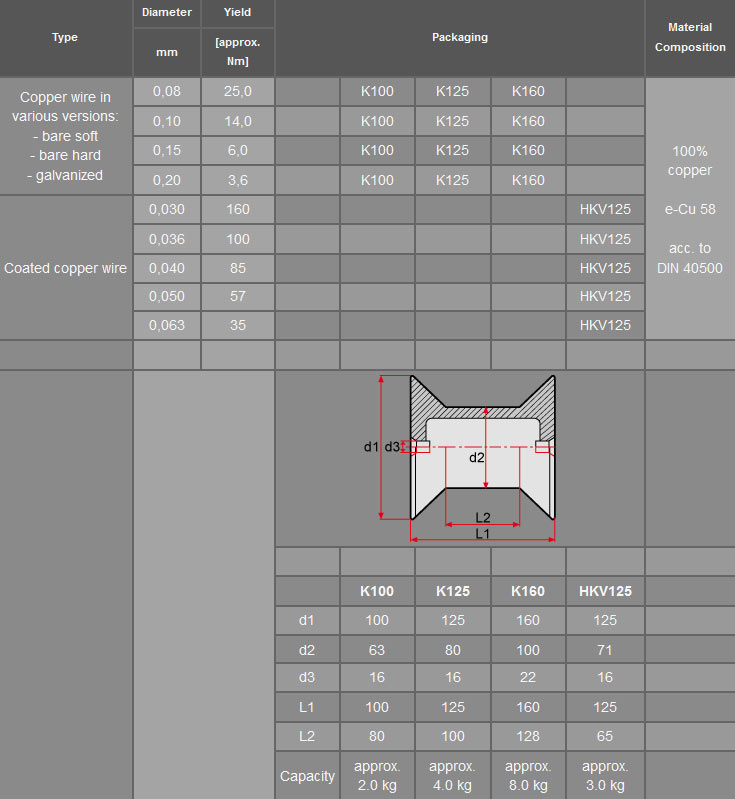The width and height of the screenshot is (735, 799).
Task: Click approx. 3.0 kg capacity cell
Action: tap(605, 776)
